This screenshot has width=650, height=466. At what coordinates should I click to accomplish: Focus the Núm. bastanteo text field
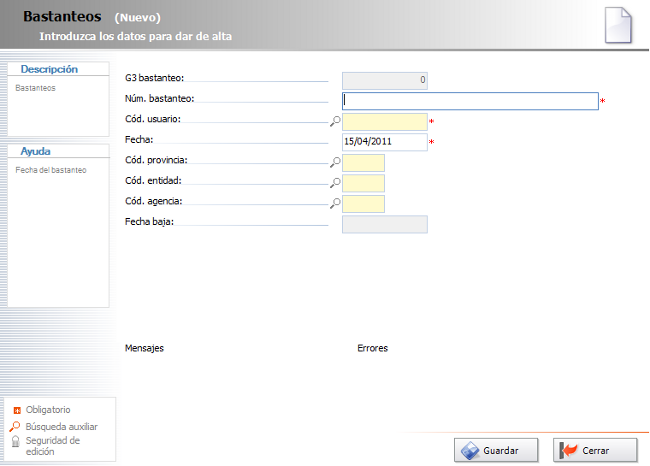[470, 101]
